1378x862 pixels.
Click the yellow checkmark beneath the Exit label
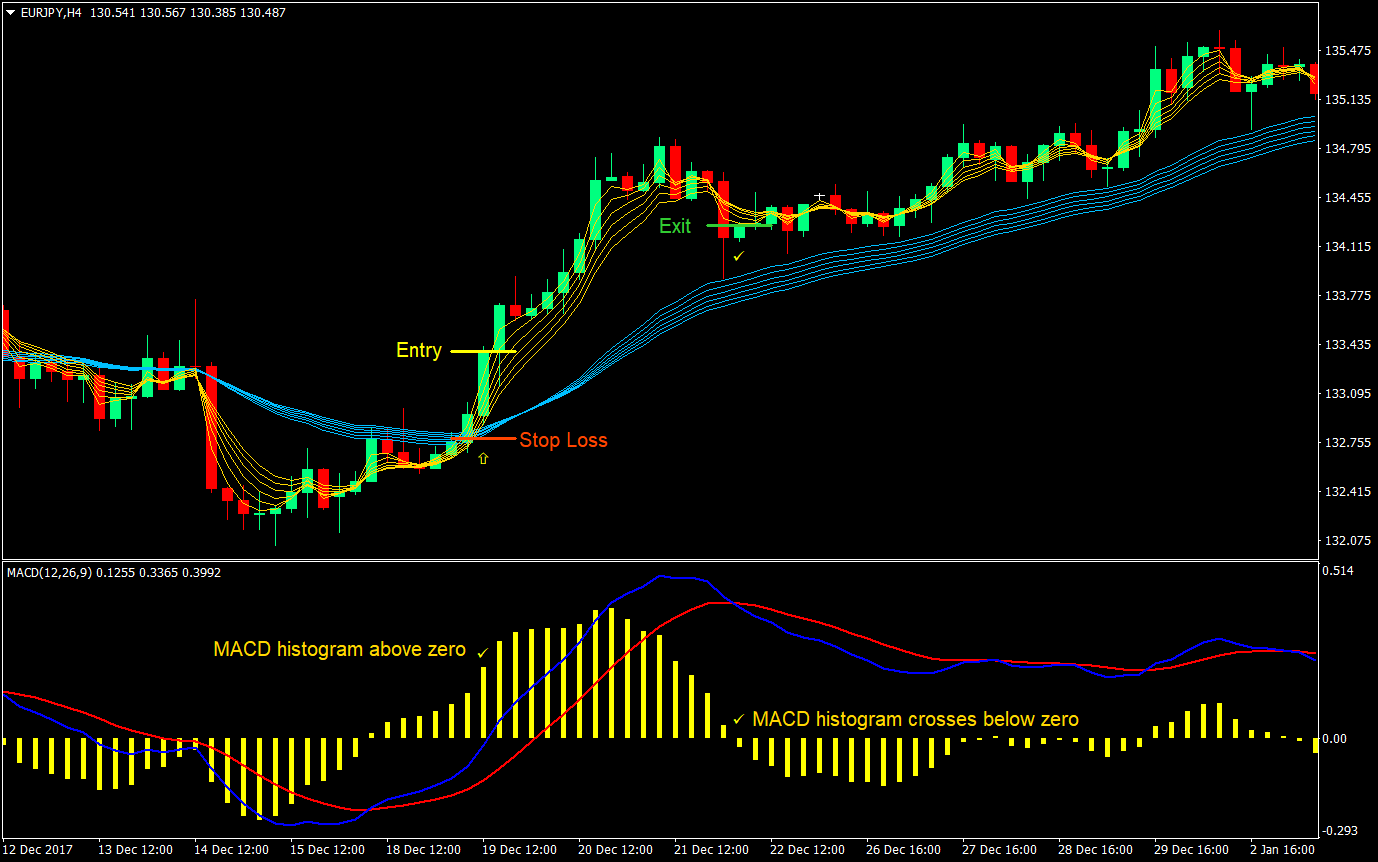[x=738, y=255]
